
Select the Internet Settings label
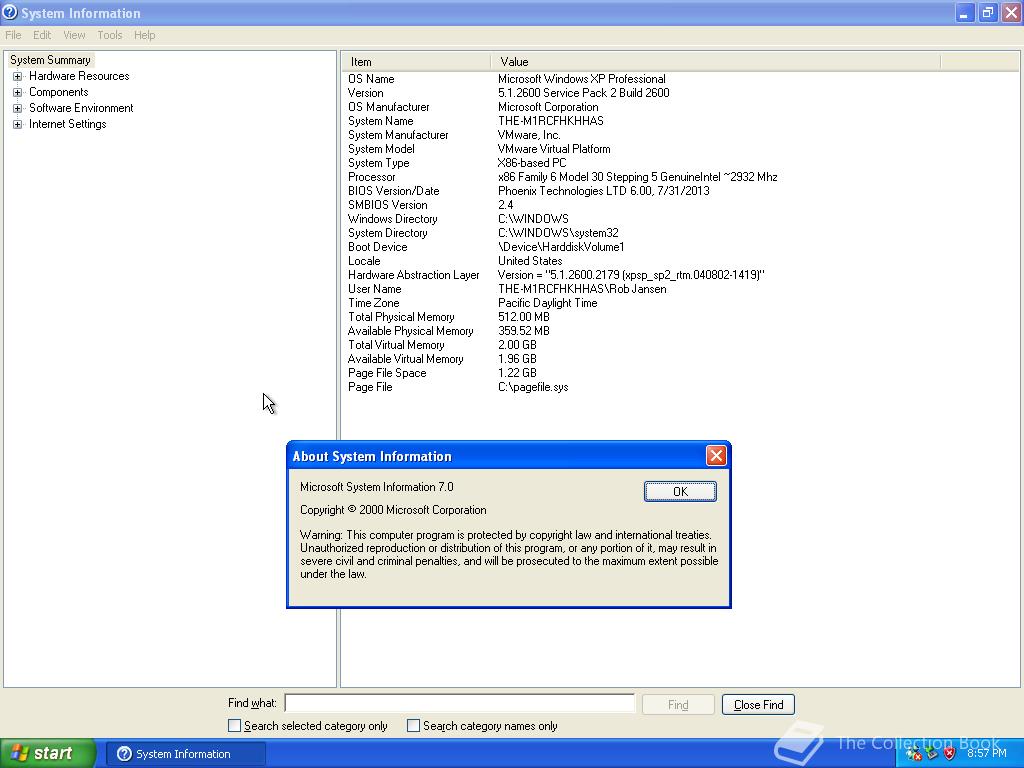(67, 124)
